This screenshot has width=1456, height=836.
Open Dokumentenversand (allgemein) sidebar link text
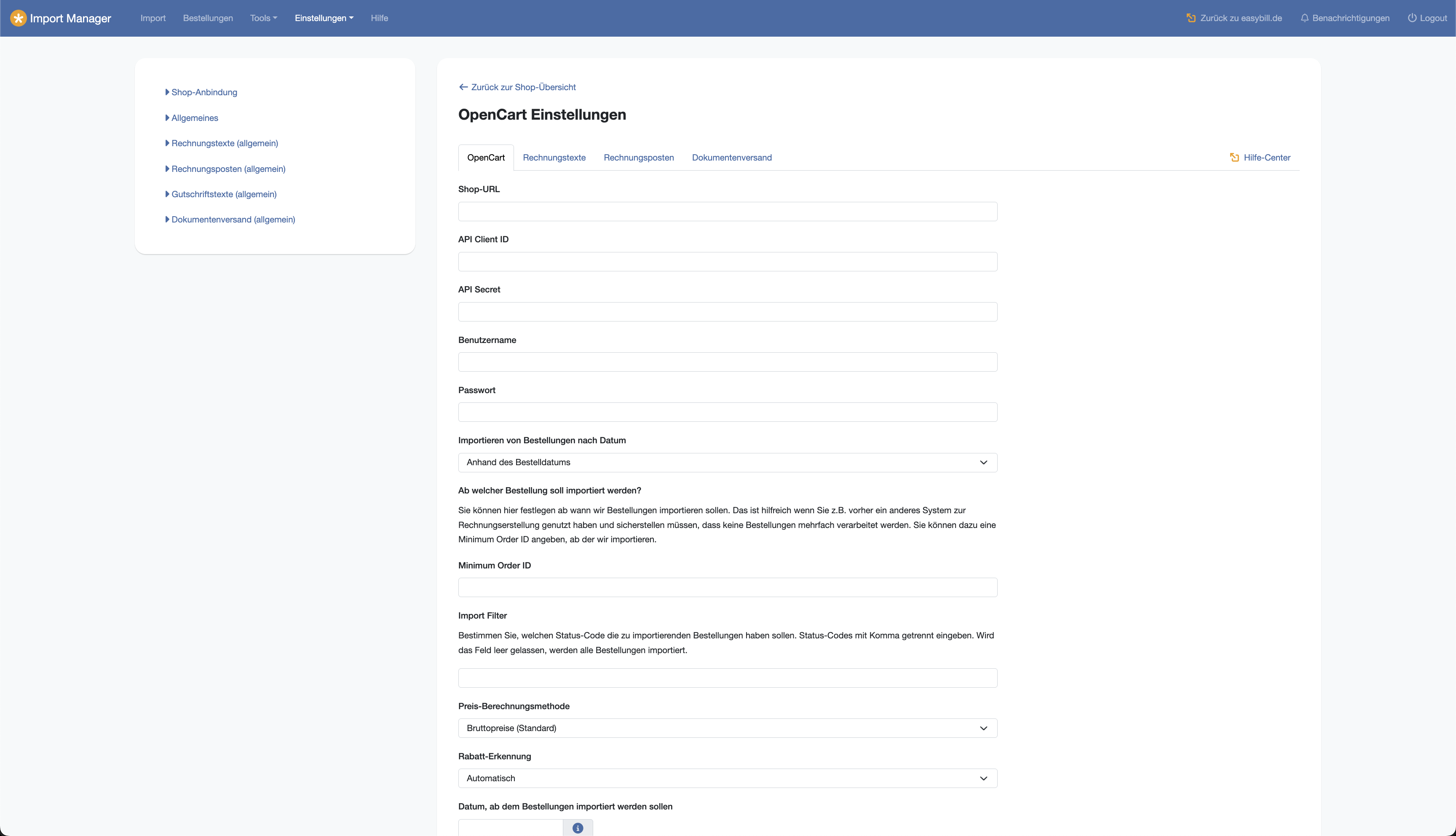click(233, 220)
